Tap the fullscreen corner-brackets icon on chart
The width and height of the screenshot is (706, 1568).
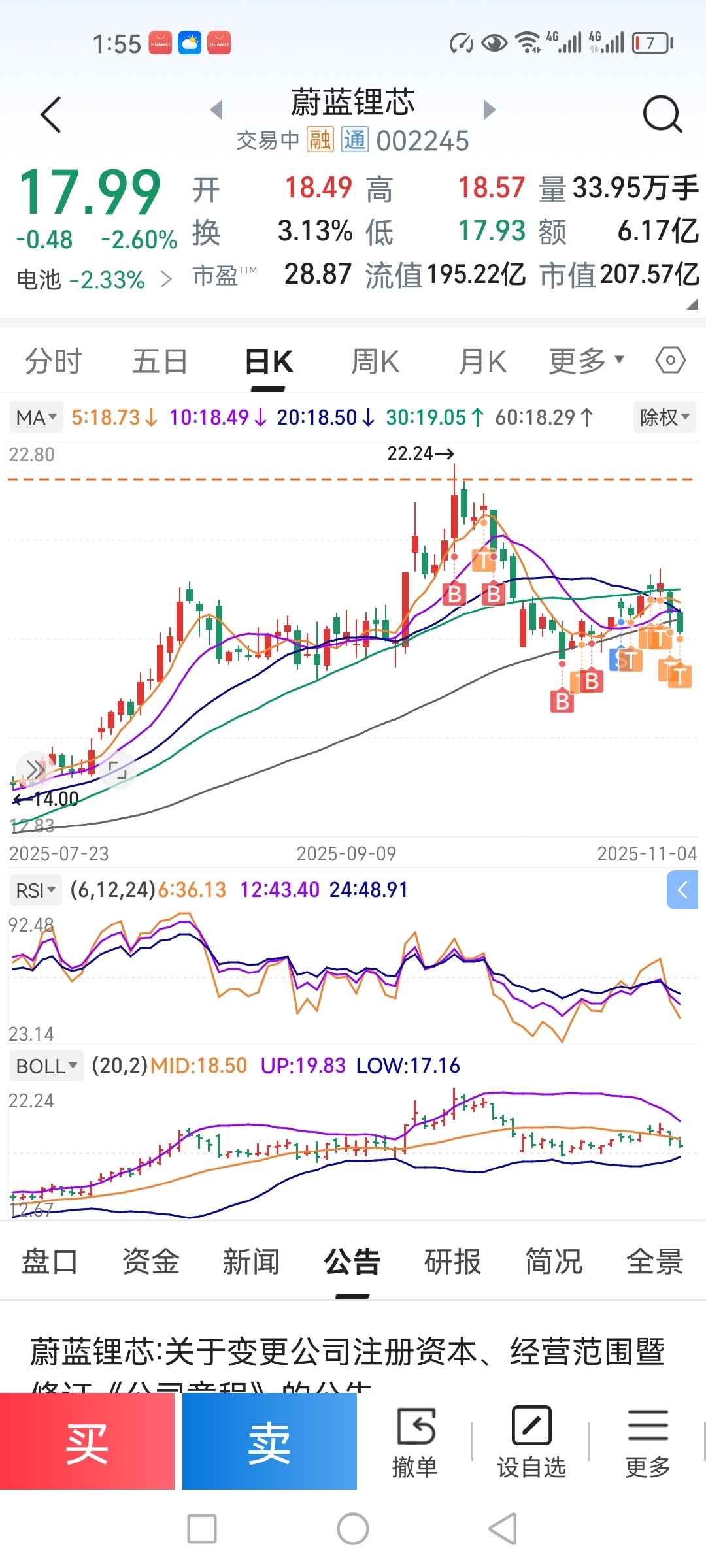click(118, 771)
